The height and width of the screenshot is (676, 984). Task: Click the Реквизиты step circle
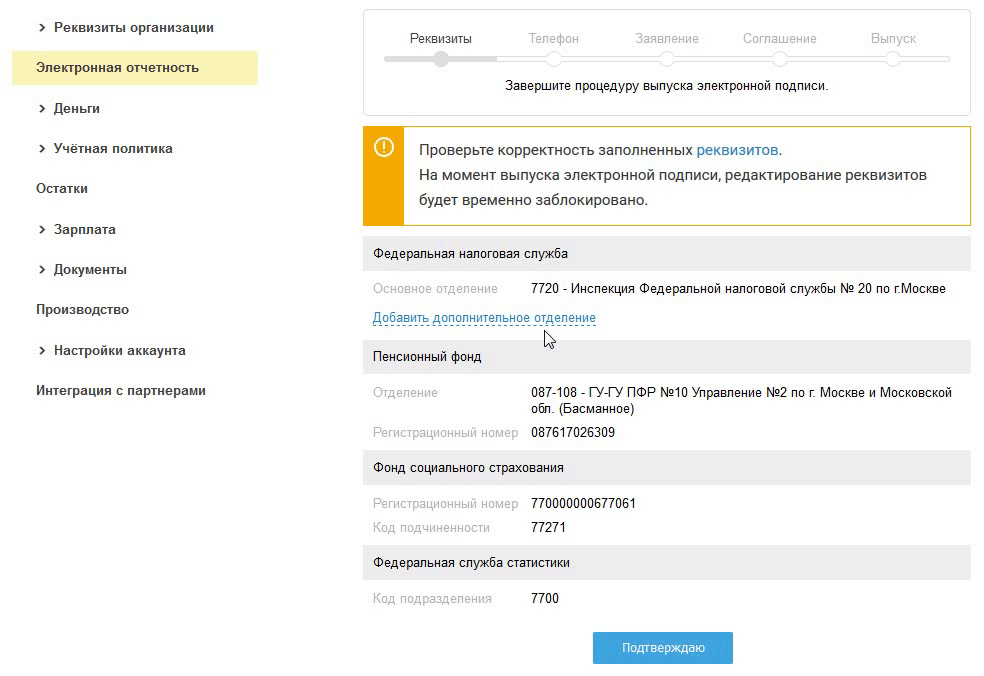[441, 59]
